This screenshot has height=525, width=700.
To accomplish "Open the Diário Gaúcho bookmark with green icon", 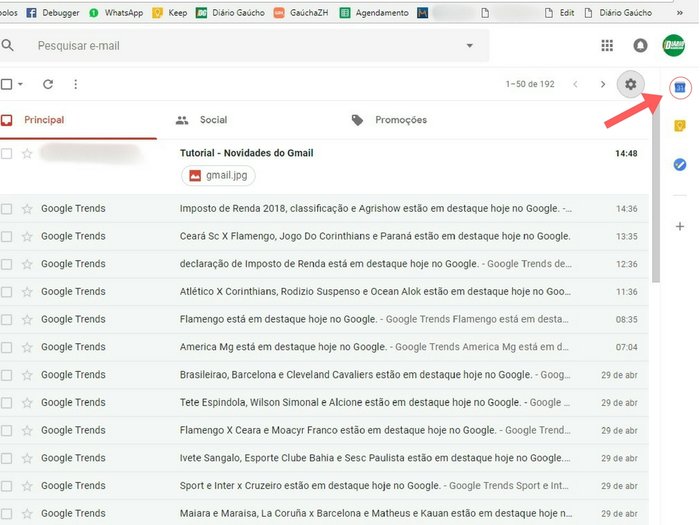I will click(x=230, y=13).
